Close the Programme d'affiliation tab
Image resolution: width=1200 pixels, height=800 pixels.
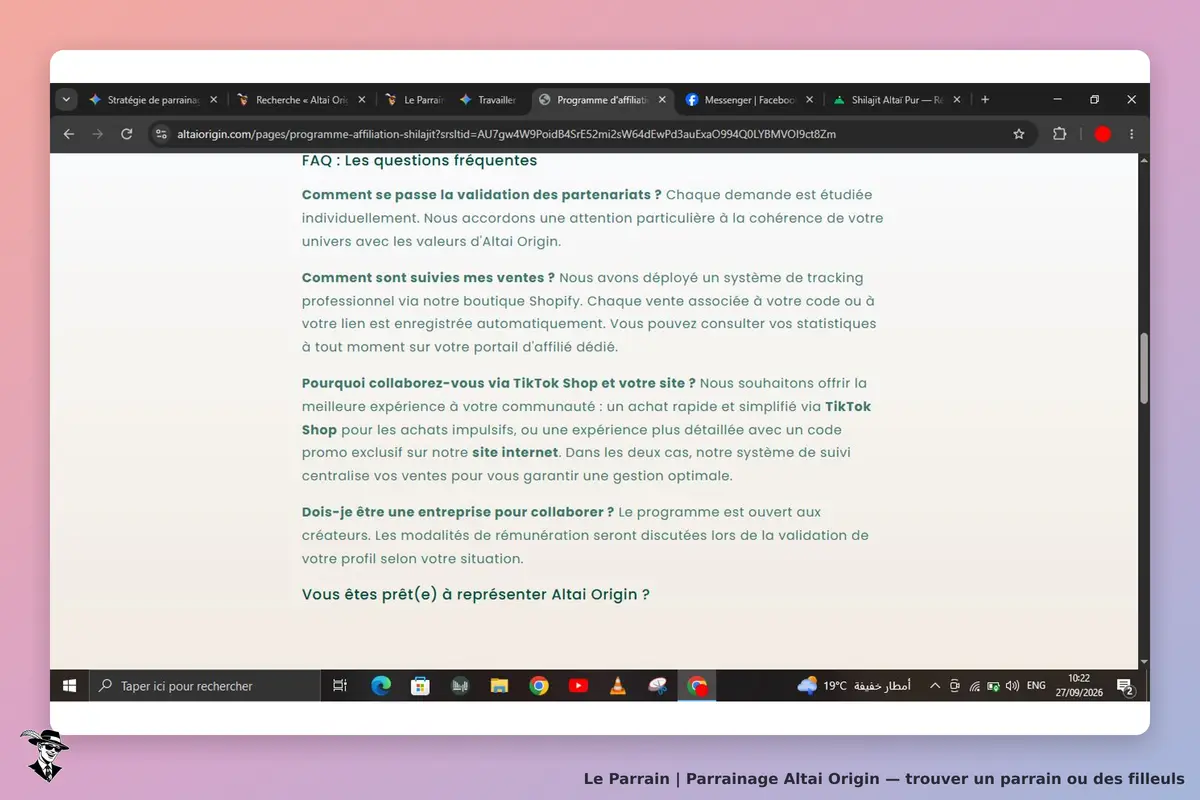click(662, 100)
